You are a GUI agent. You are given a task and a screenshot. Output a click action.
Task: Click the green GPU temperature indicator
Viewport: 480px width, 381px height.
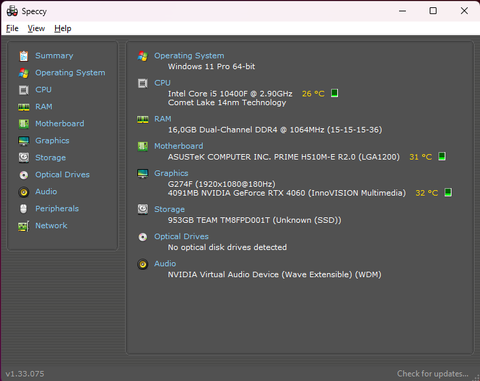tap(448, 192)
